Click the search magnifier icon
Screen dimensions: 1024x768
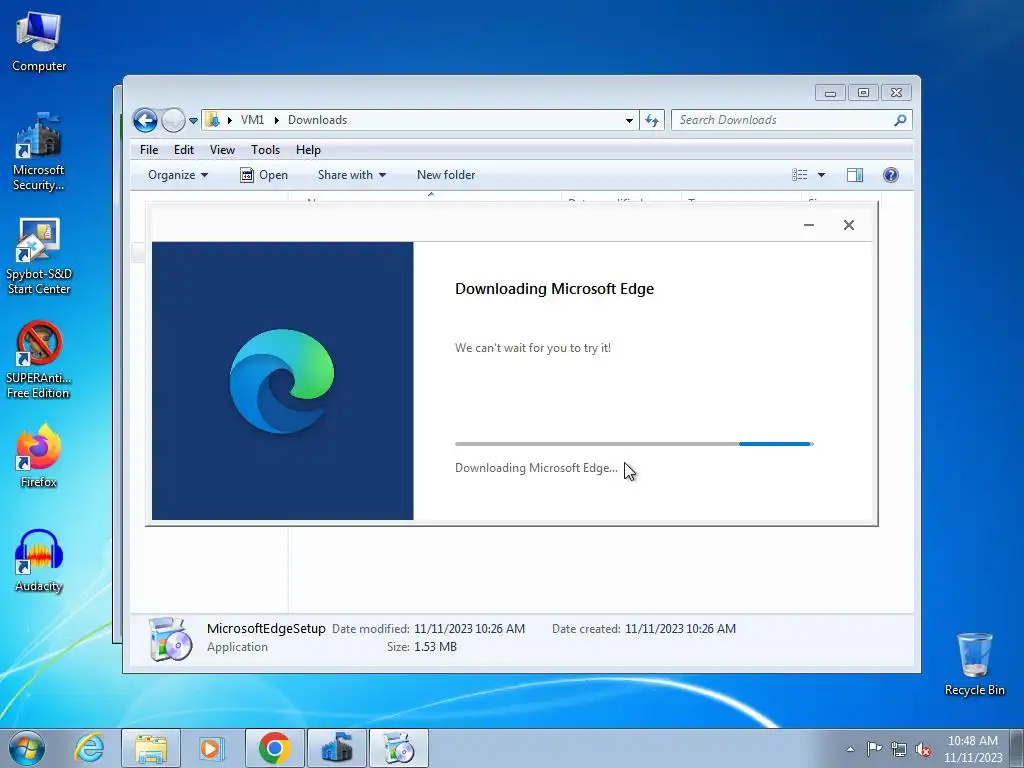pos(900,120)
